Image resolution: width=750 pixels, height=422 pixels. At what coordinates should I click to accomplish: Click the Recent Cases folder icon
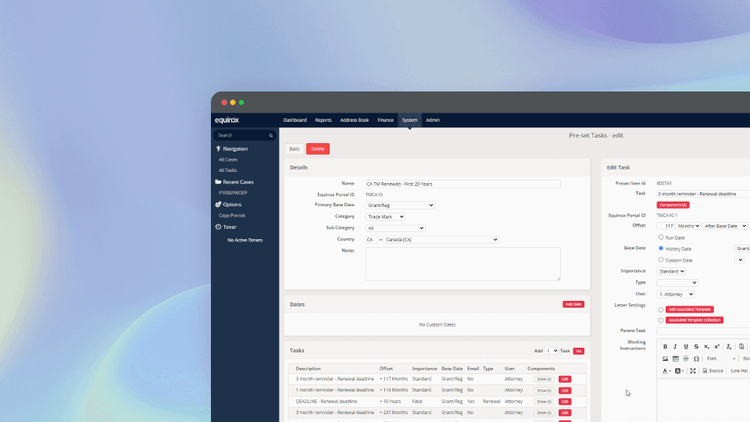pos(218,182)
